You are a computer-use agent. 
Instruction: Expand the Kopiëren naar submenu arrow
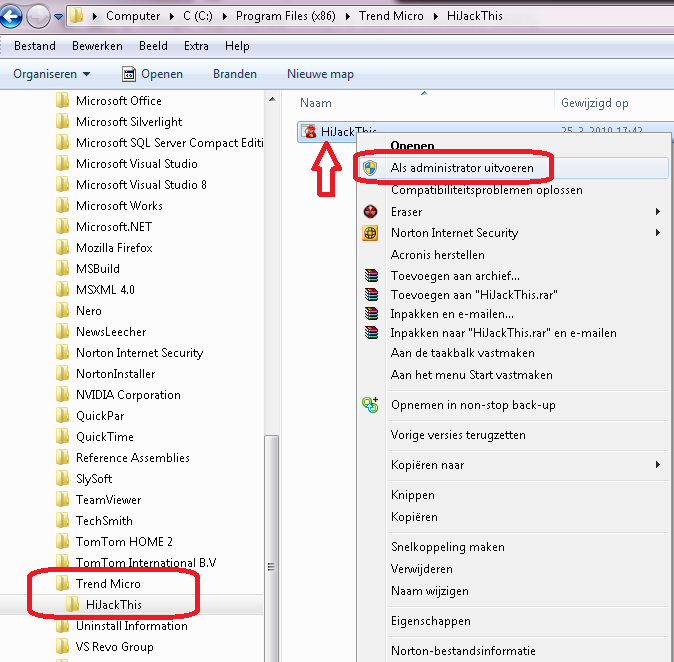click(x=658, y=465)
